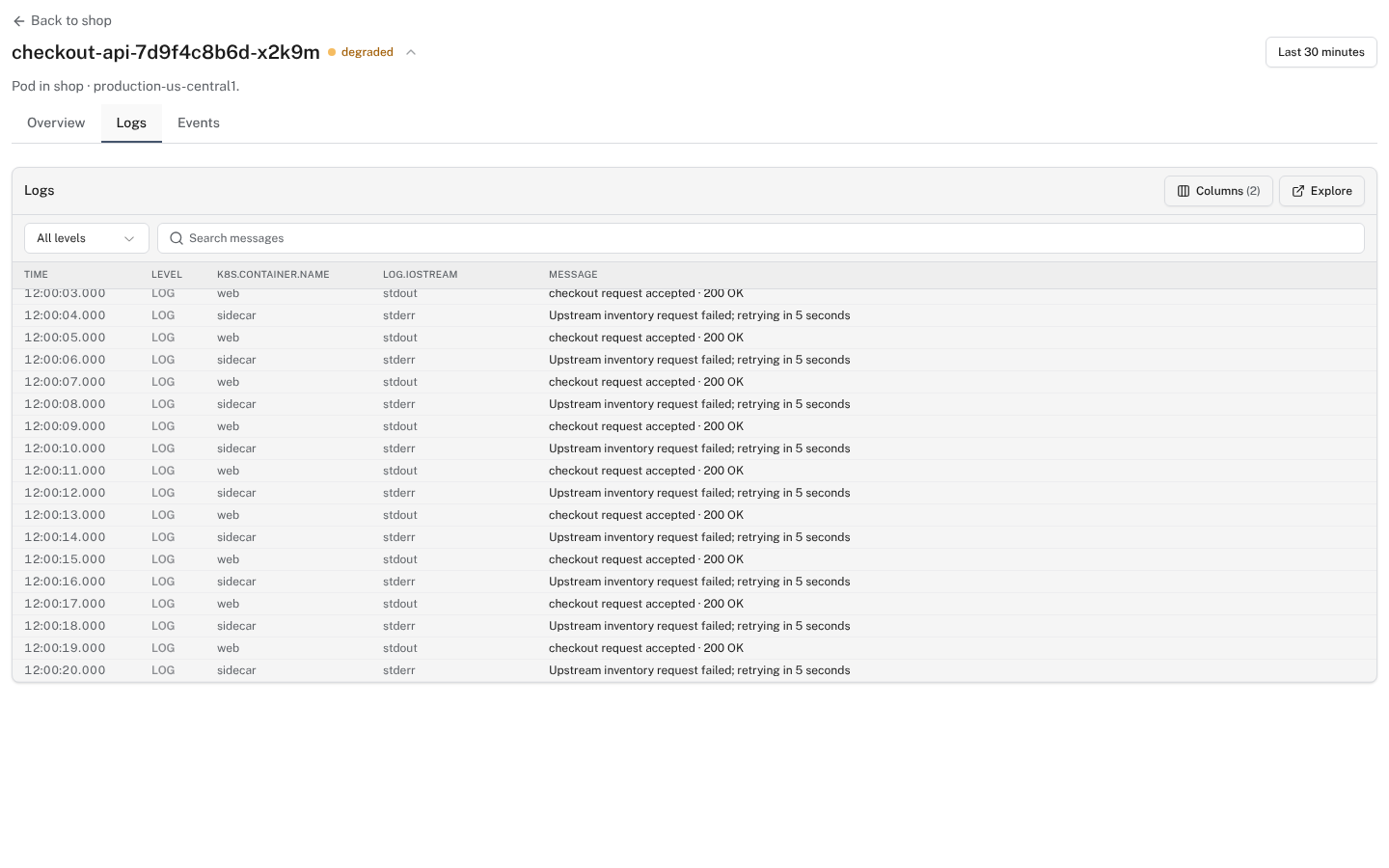Open the Columns (2) chooser
Screen dimensions: 1389x868
(1218, 191)
